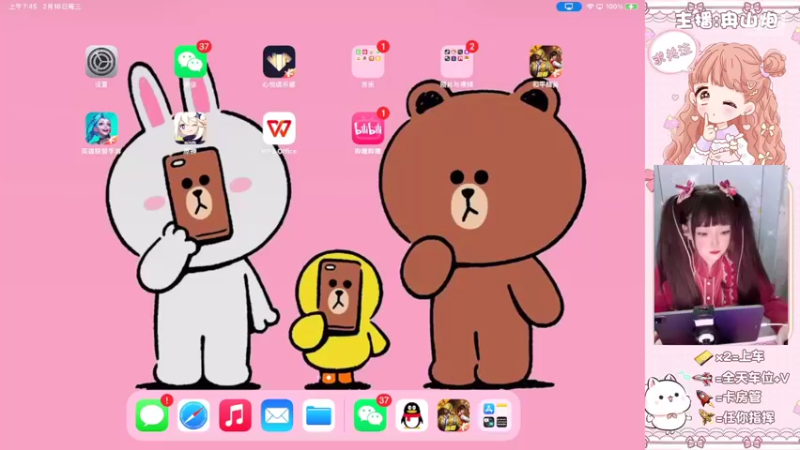Viewport: 800px width, 450px height.
Task: Open WeChat on the home screen grid
Action: 190,62
